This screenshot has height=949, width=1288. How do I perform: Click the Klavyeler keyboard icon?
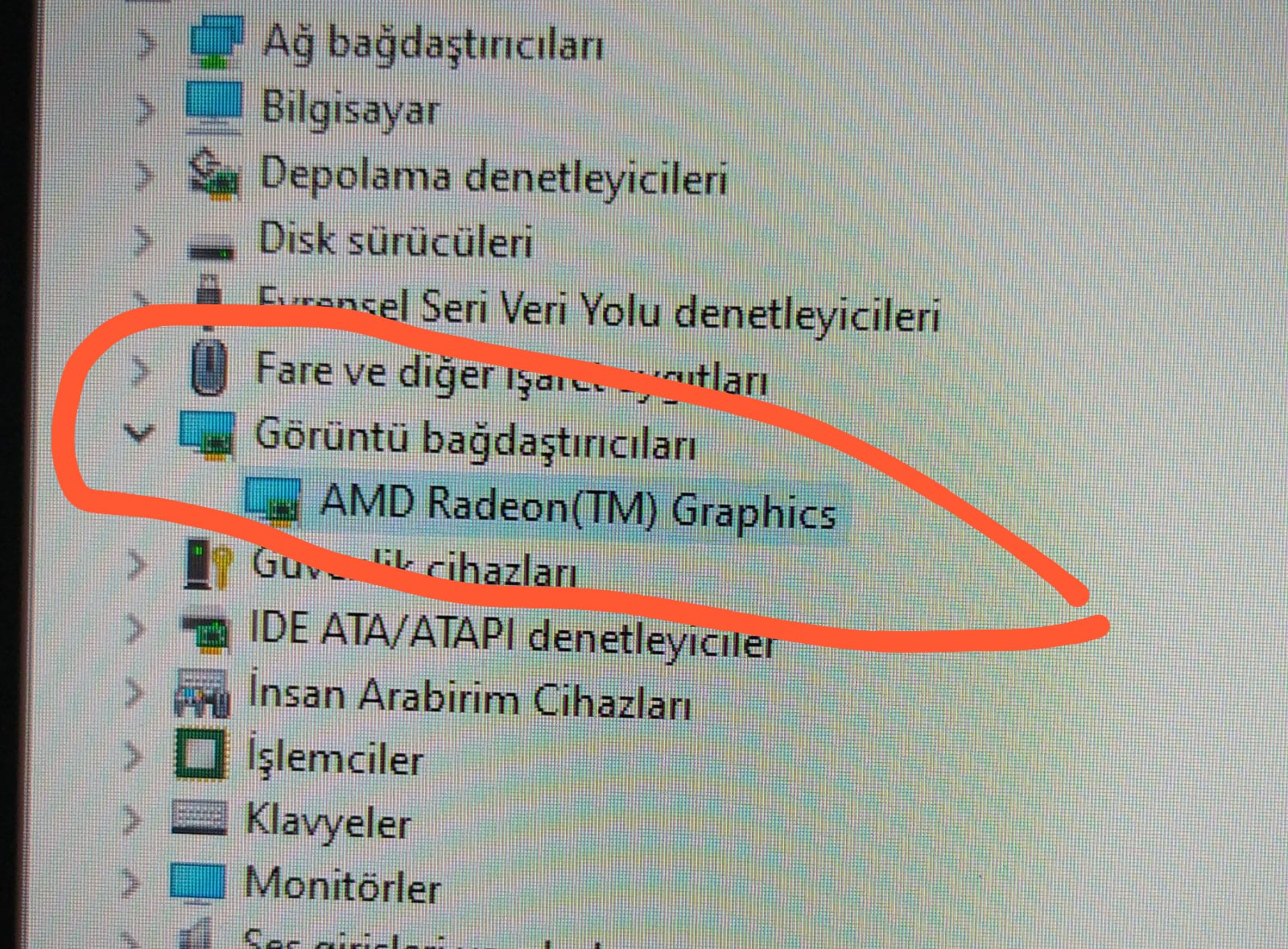pyautogui.click(x=199, y=818)
